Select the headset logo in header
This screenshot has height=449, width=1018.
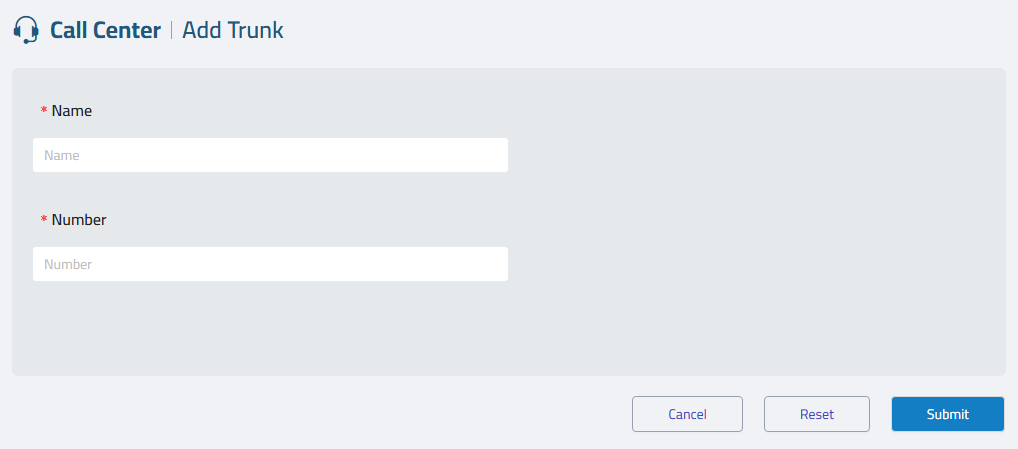tap(27, 31)
